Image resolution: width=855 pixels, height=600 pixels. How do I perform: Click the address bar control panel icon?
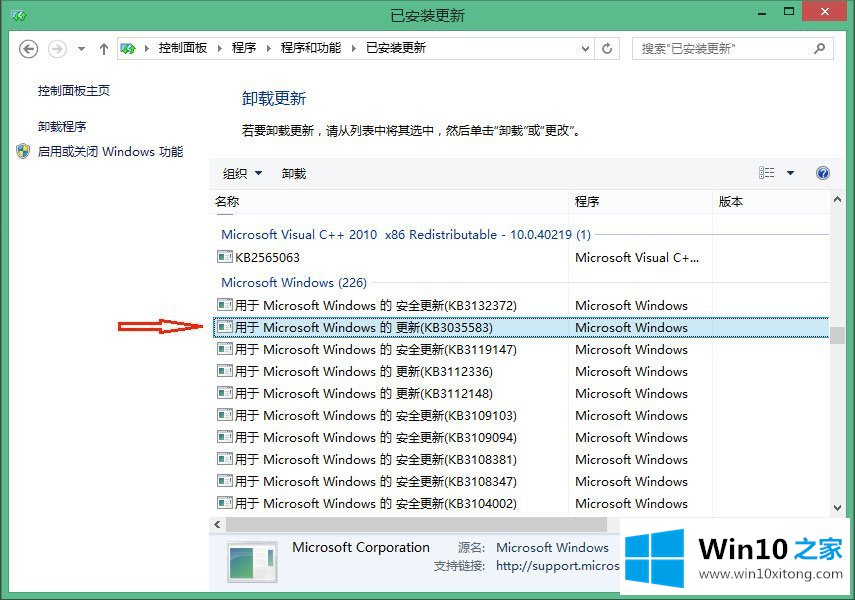128,49
